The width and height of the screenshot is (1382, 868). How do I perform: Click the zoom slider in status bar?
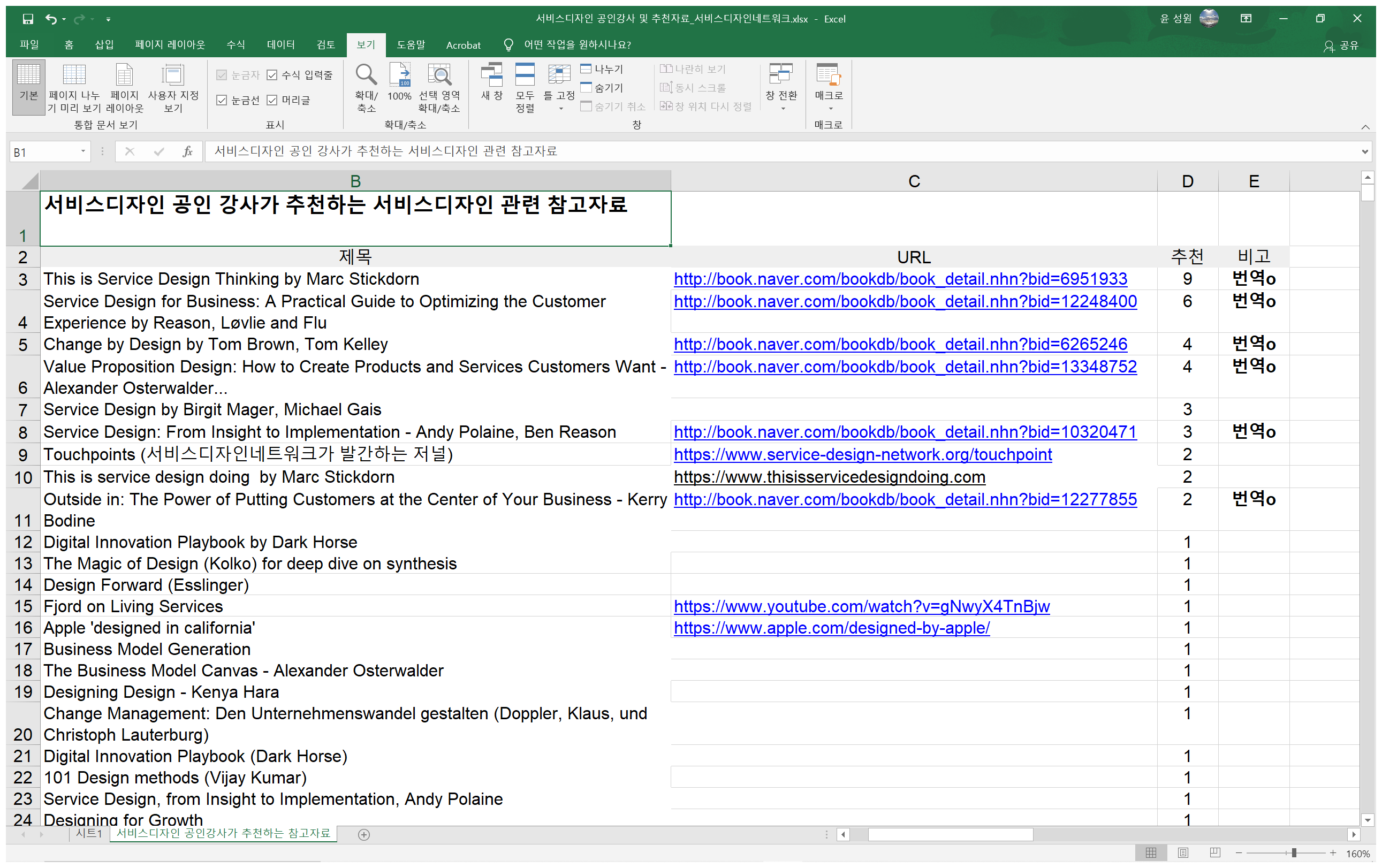point(1294,853)
